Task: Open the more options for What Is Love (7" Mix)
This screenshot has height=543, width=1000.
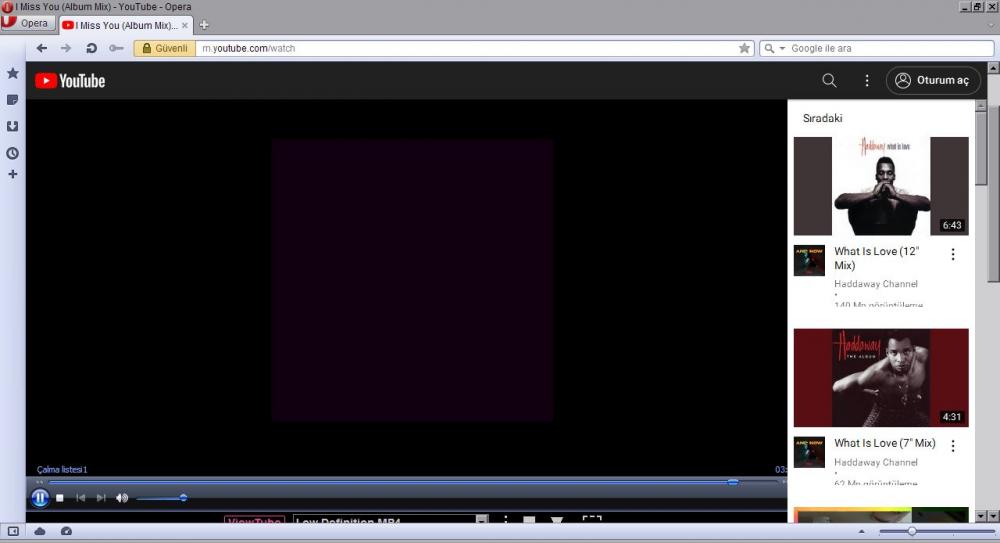Action: click(953, 446)
